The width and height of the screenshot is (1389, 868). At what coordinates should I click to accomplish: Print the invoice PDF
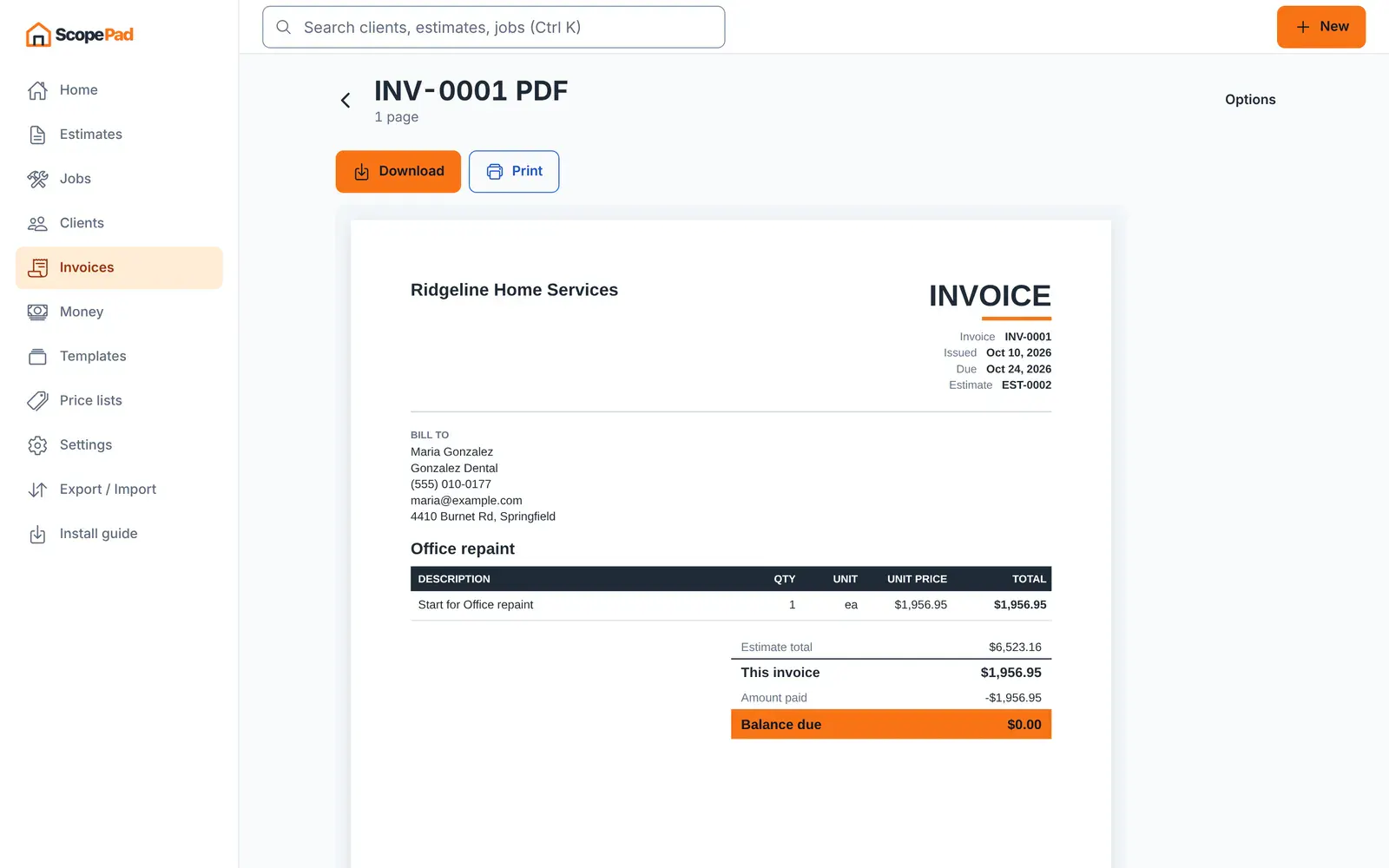(x=514, y=171)
